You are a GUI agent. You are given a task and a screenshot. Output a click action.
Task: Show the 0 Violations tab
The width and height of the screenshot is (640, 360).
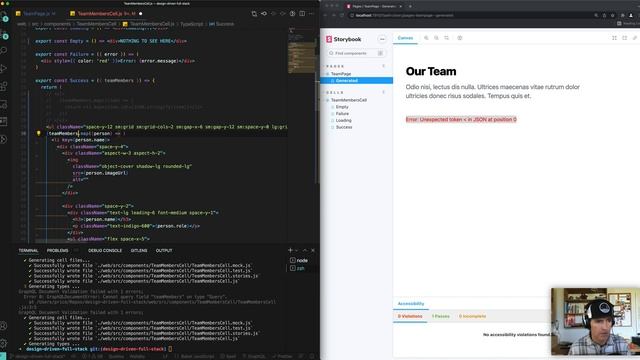(410, 316)
